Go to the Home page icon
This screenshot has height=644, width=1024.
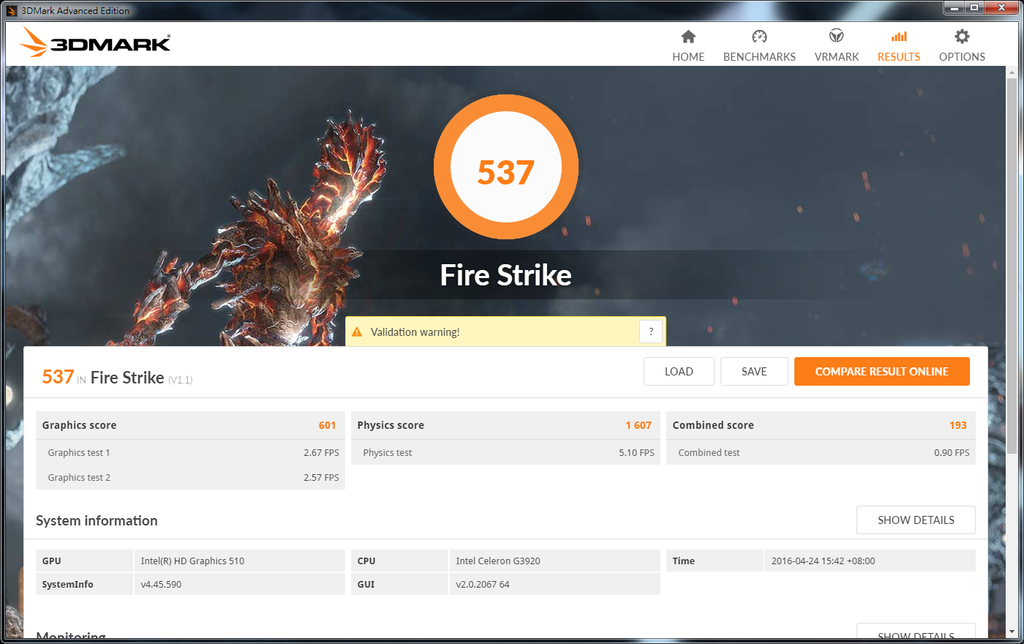click(688, 37)
